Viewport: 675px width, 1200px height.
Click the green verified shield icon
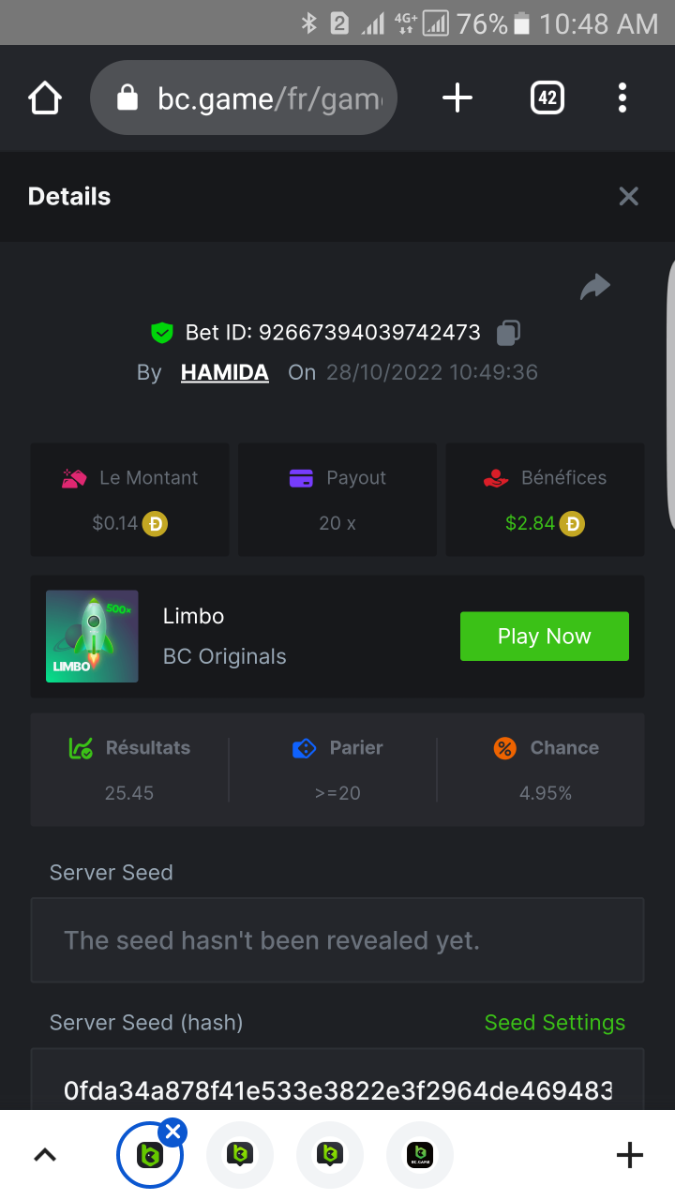[162, 332]
